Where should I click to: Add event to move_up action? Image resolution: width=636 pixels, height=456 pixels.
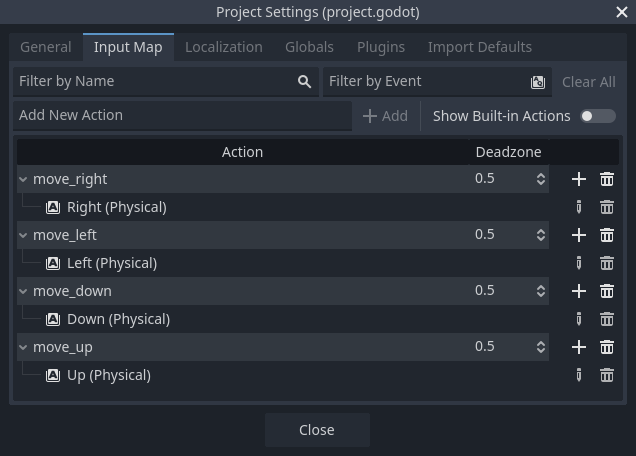pos(578,347)
